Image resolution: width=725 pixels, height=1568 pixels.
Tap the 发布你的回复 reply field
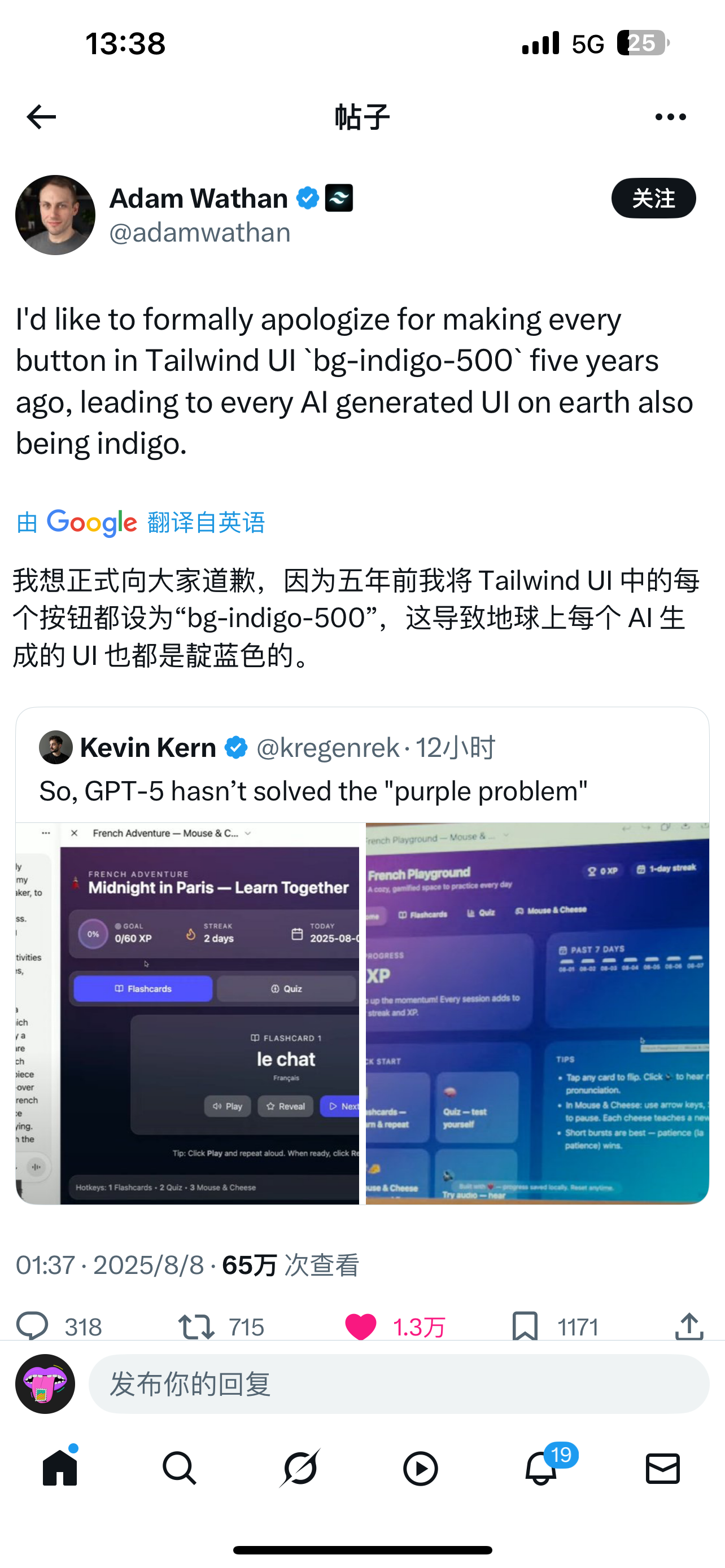pos(399,1383)
